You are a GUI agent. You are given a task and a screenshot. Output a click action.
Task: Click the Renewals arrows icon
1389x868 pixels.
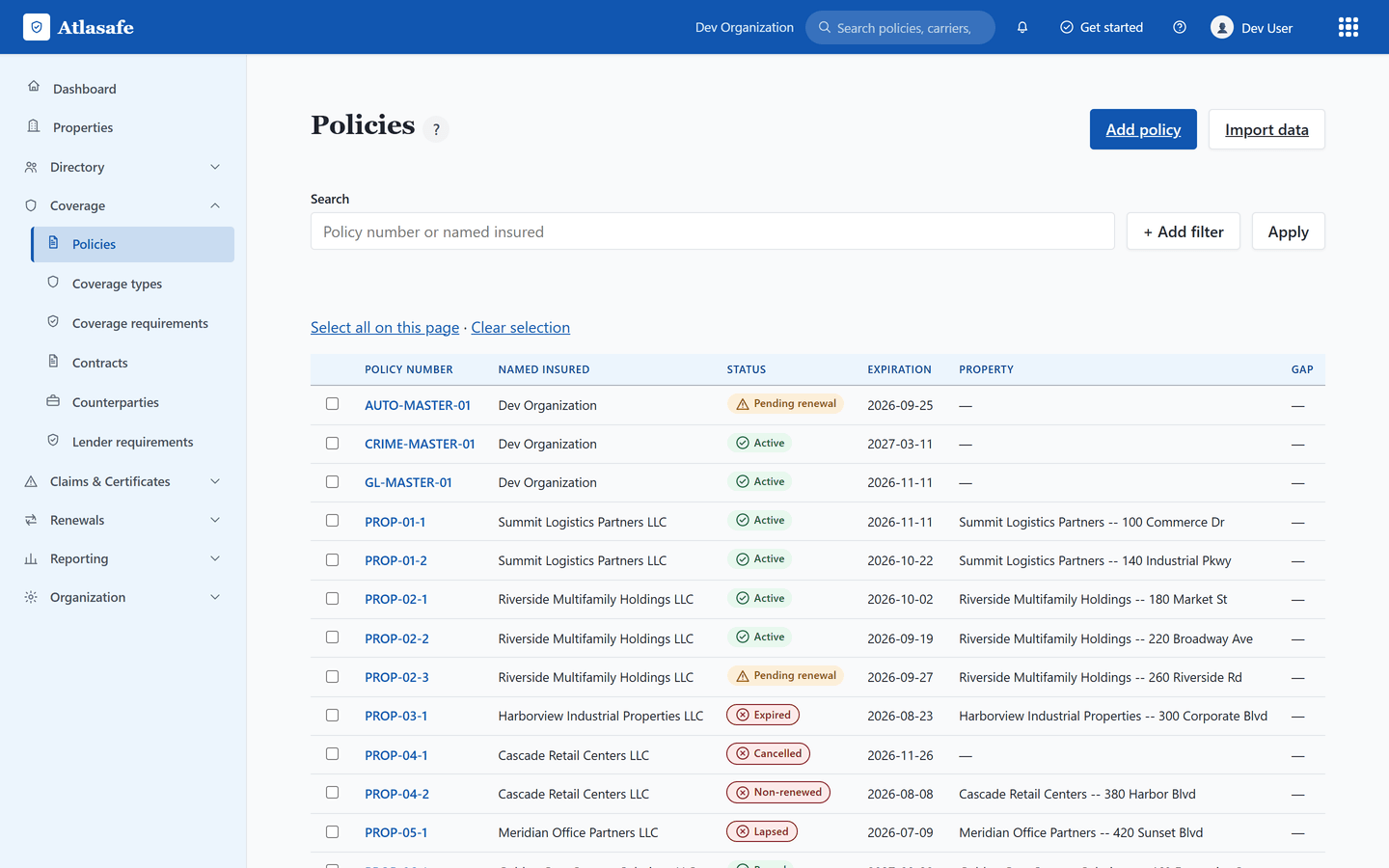coord(31,520)
